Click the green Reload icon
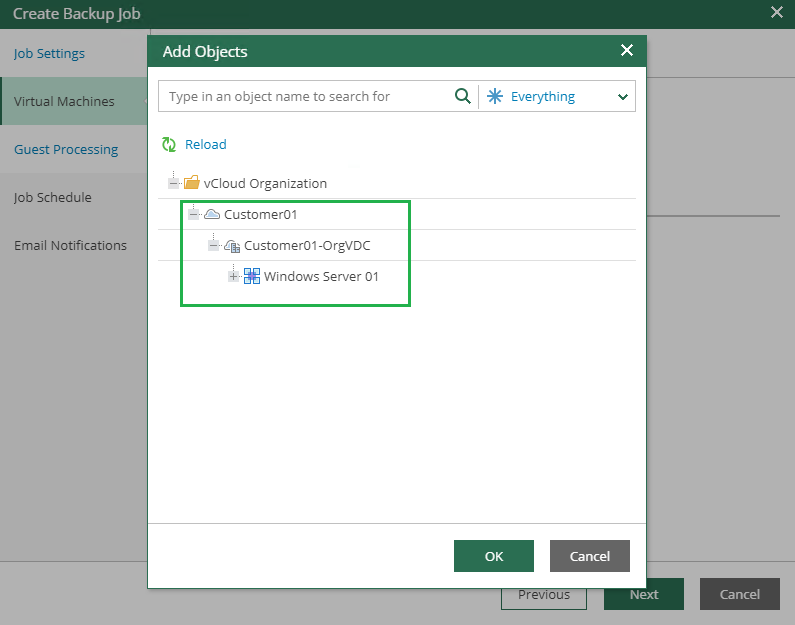Image resolution: width=795 pixels, height=625 pixels. coord(169,145)
